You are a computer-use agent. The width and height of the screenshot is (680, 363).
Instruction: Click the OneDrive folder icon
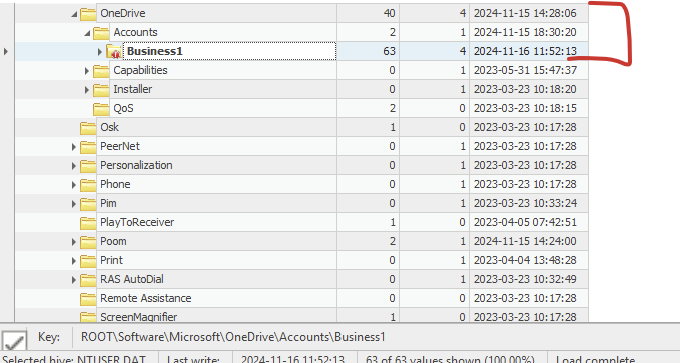88,13
